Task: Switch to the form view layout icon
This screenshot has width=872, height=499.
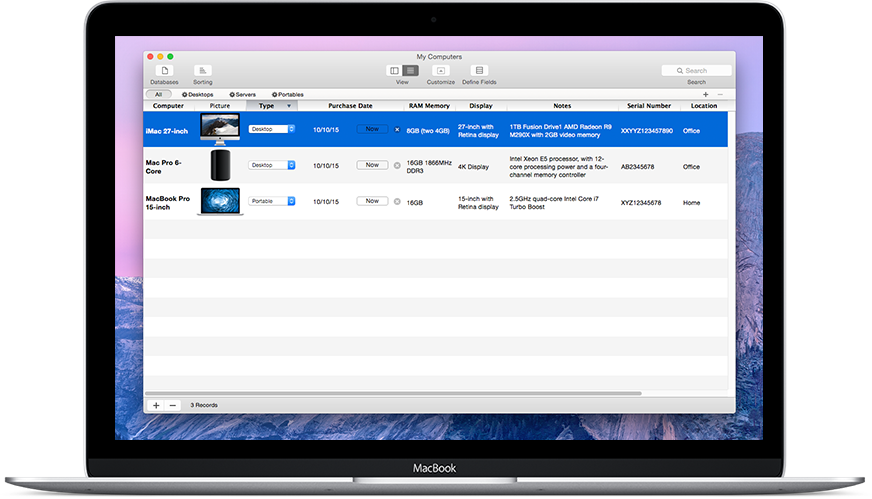Action: click(394, 71)
